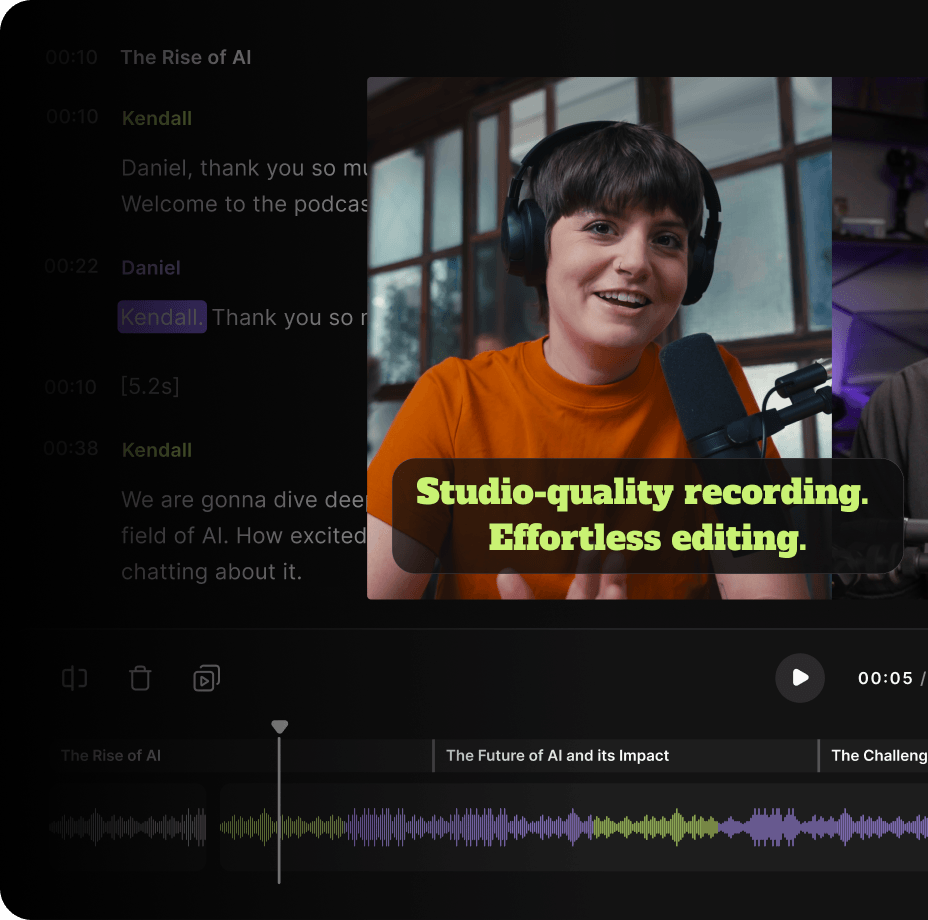Click the 00:38 timestamp in the transcript

71,449
